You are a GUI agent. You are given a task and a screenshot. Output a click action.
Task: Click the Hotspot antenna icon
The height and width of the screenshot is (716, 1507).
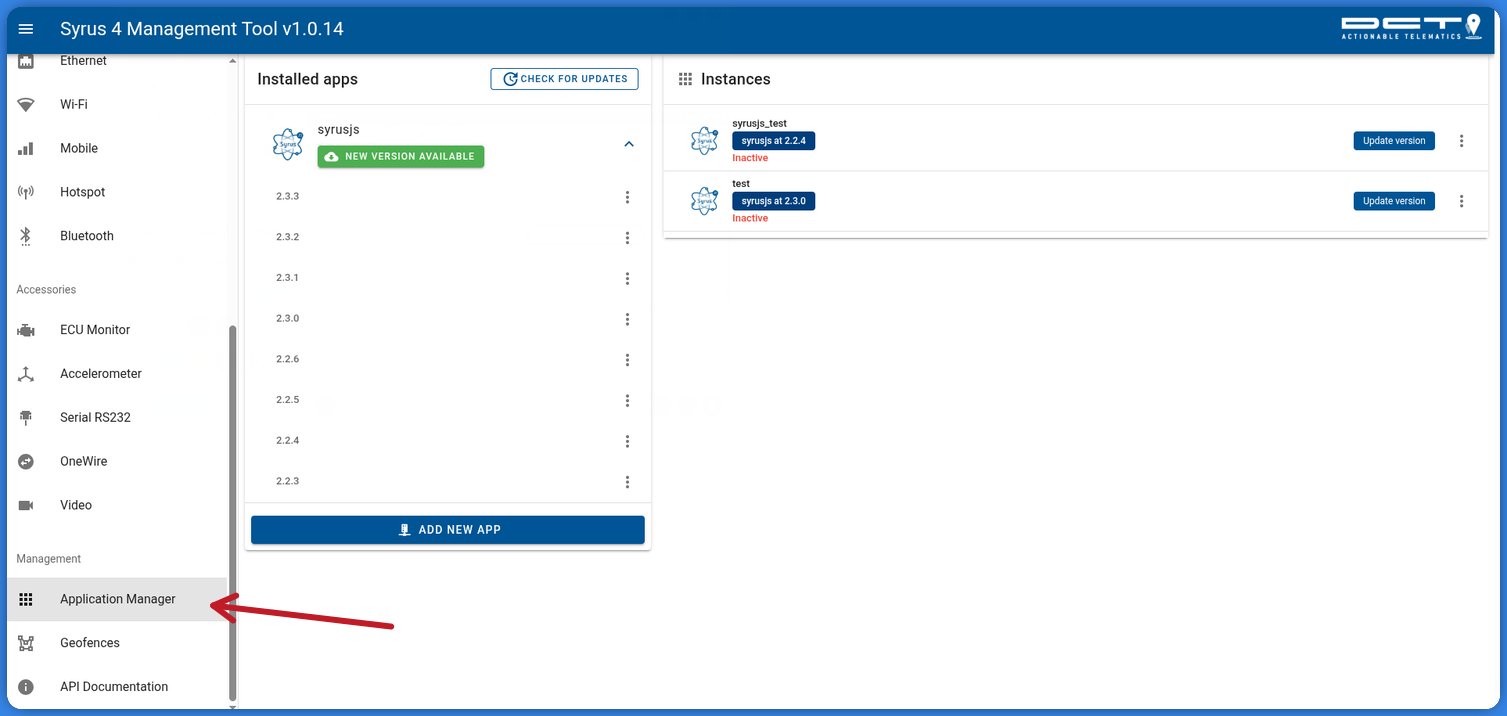click(26, 192)
